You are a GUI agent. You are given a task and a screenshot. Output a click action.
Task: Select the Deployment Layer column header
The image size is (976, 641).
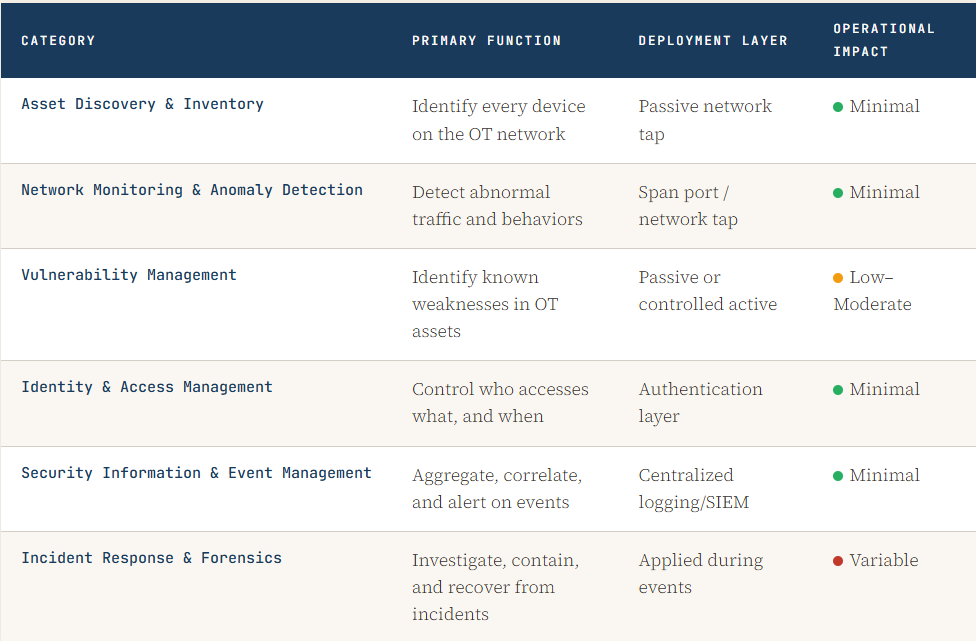pos(713,40)
